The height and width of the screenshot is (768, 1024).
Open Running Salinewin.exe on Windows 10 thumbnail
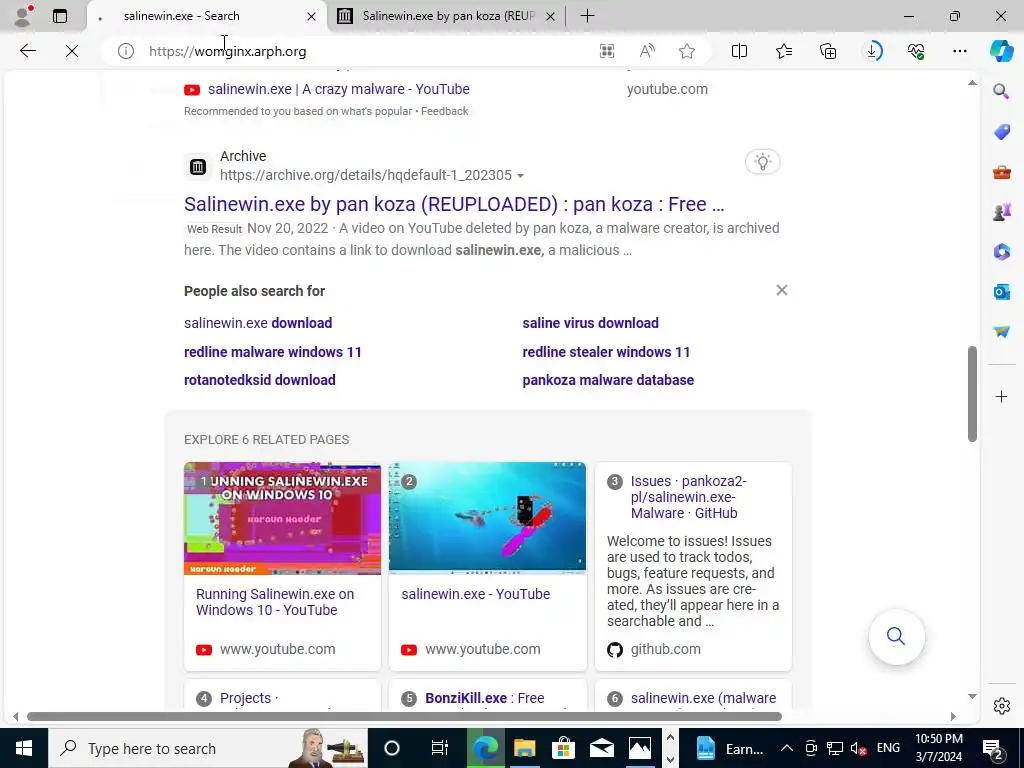coord(282,519)
